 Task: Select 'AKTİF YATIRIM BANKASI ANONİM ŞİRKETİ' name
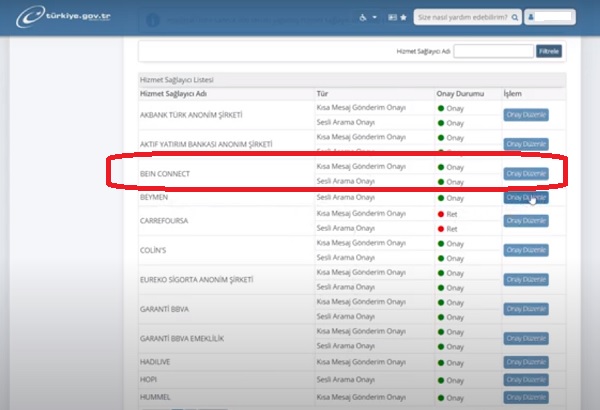click(x=206, y=144)
